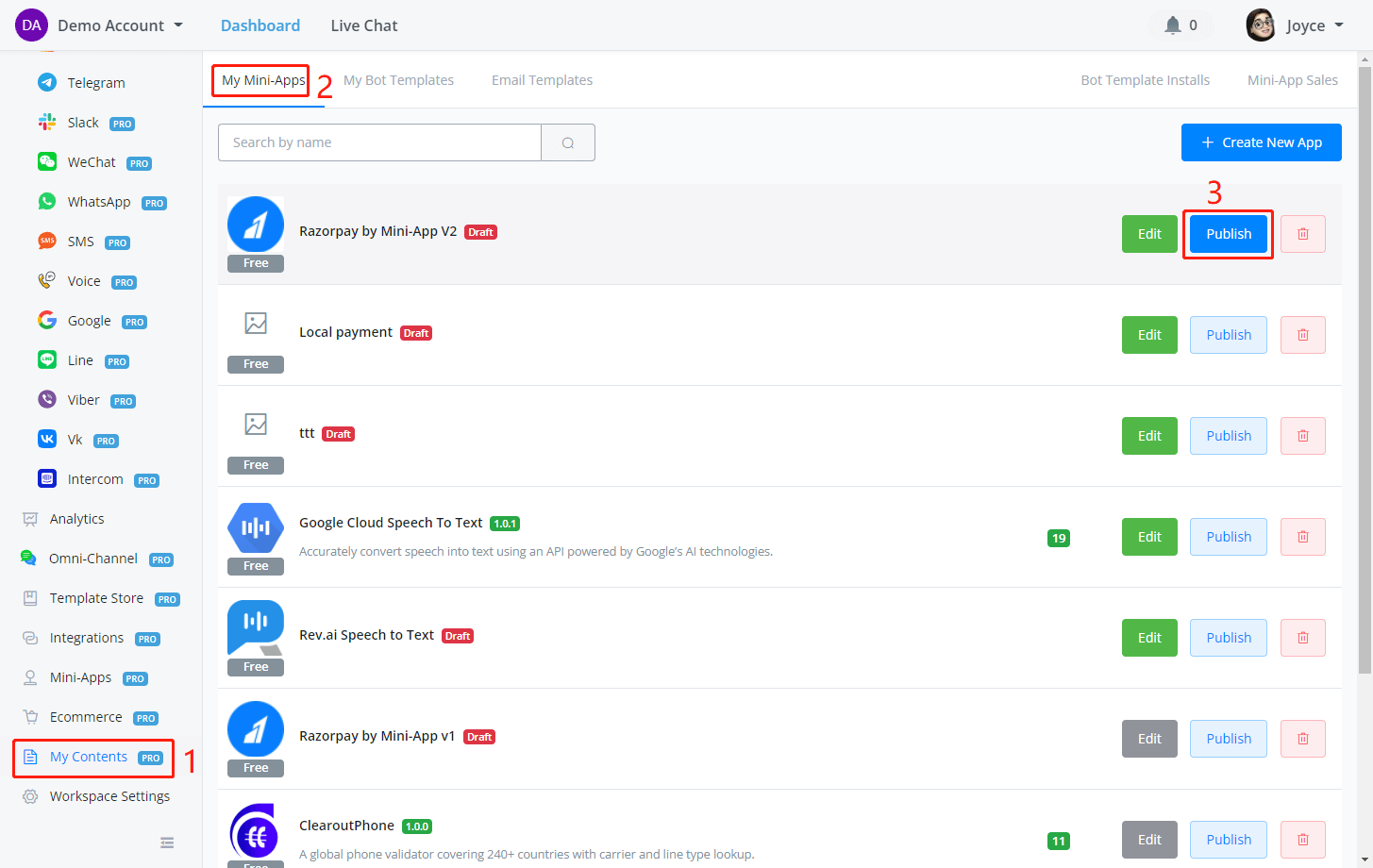Click the Joyce profile avatar

pos(1261,25)
